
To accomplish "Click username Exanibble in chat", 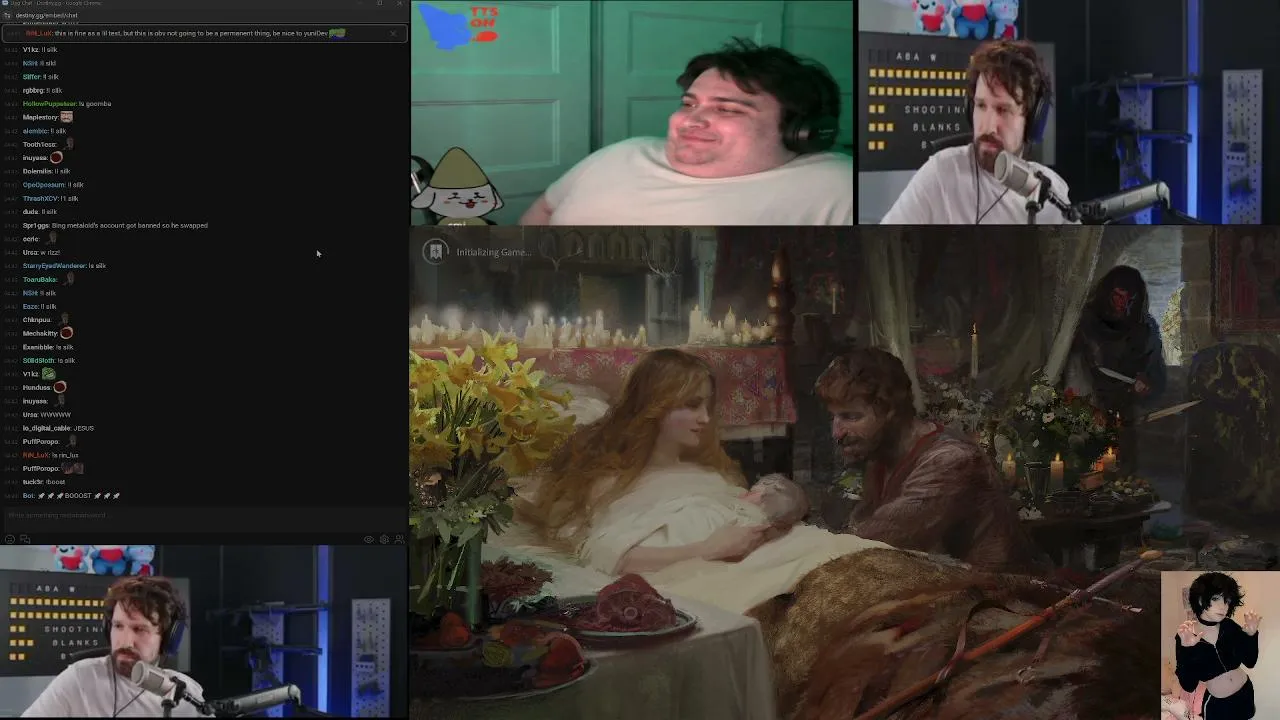I will 38,347.
